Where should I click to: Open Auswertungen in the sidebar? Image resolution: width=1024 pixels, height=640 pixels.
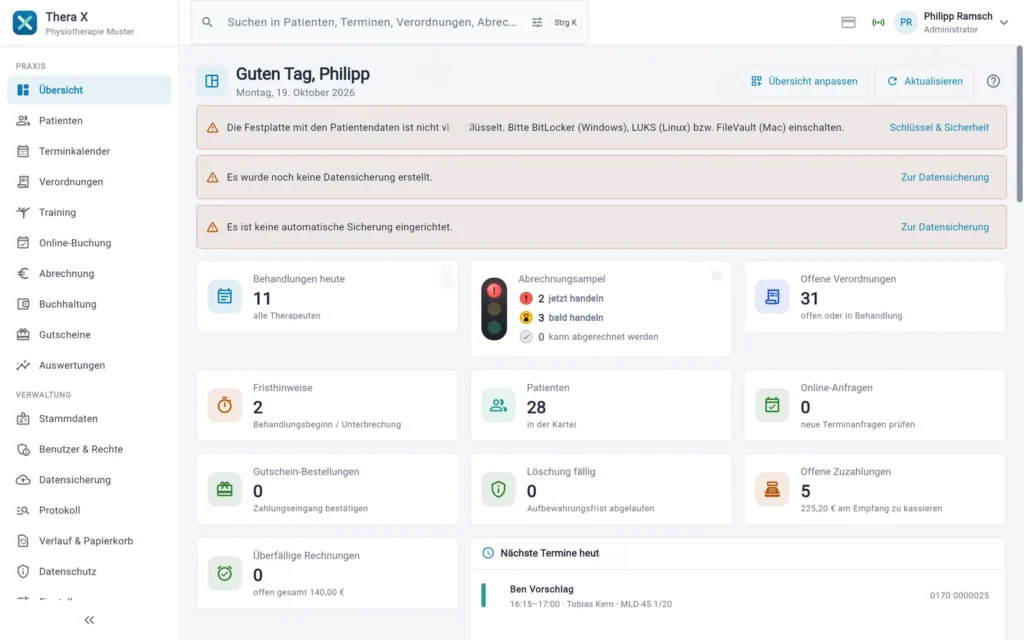tap(89, 366)
